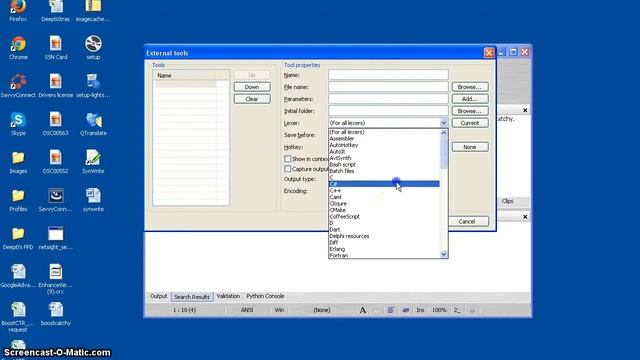Choose AutoHotkey in the lexer list

(384, 145)
